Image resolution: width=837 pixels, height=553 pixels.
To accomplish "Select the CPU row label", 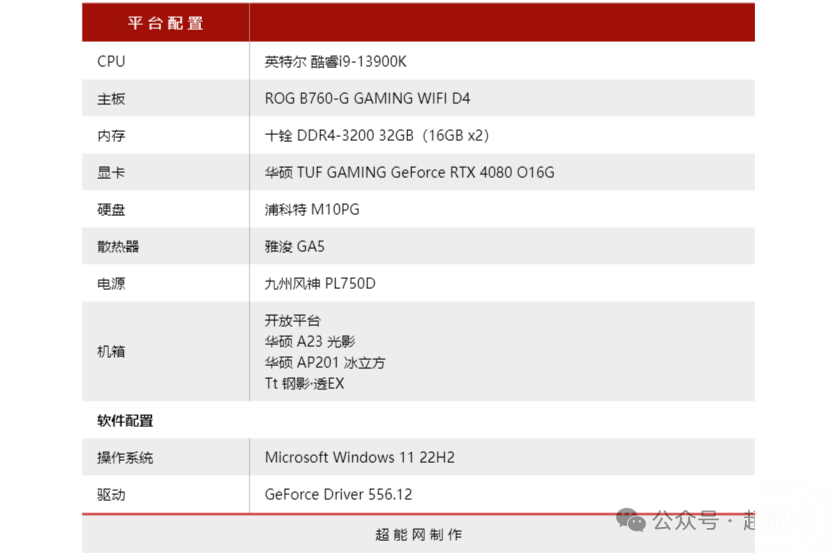I will coord(111,61).
